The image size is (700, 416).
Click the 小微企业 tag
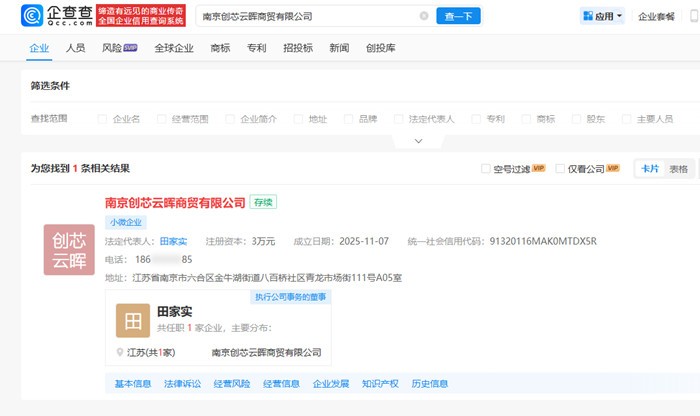(126, 222)
